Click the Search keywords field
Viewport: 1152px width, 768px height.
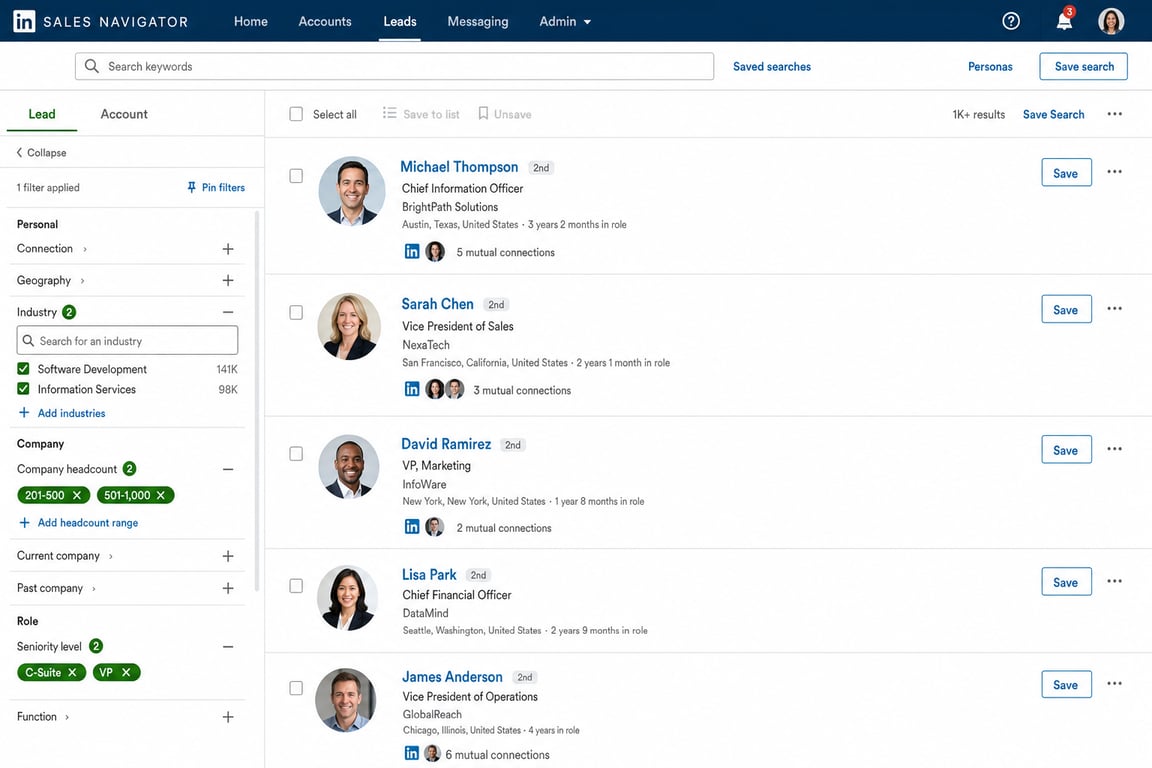(395, 66)
